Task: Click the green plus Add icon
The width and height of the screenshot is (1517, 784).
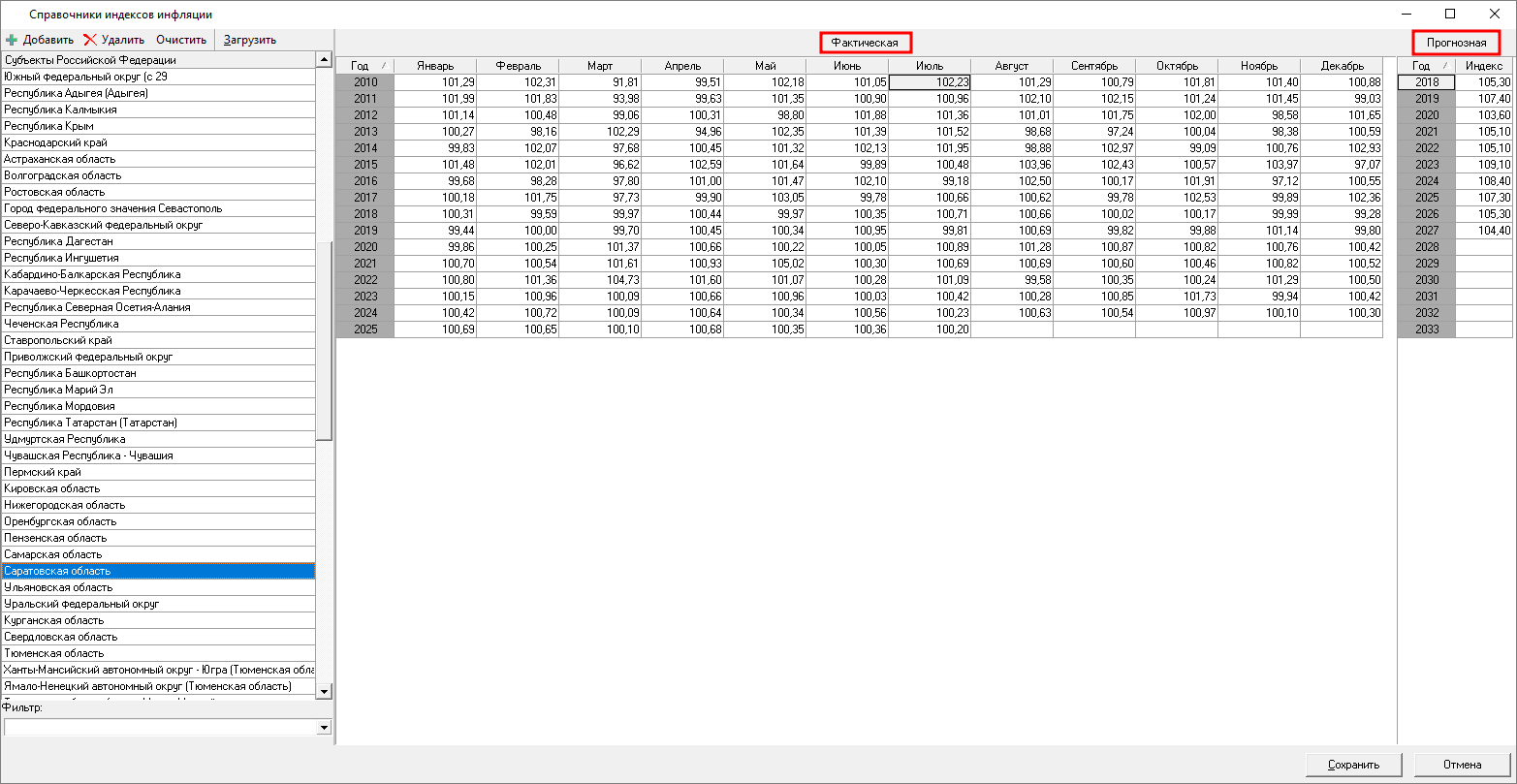Action: tap(12, 40)
